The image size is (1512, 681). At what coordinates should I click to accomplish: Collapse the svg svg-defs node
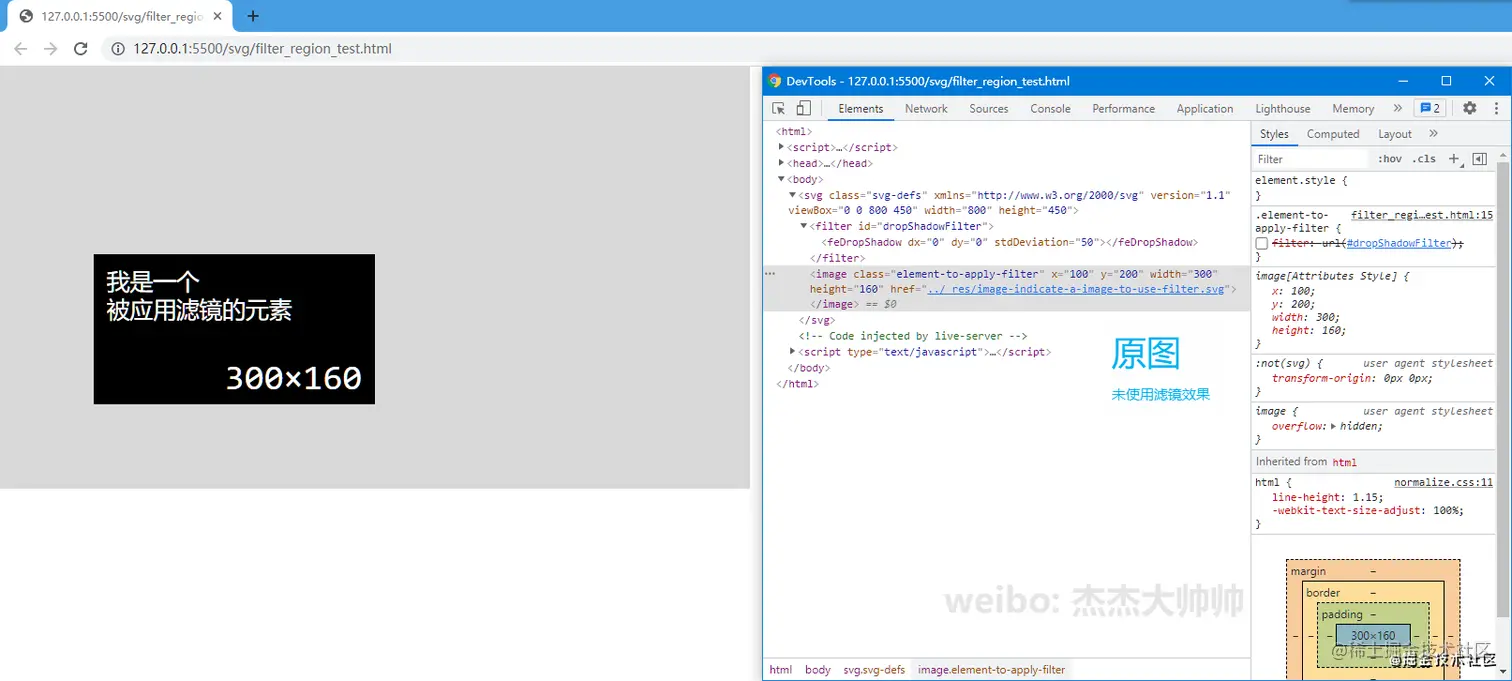[793, 195]
